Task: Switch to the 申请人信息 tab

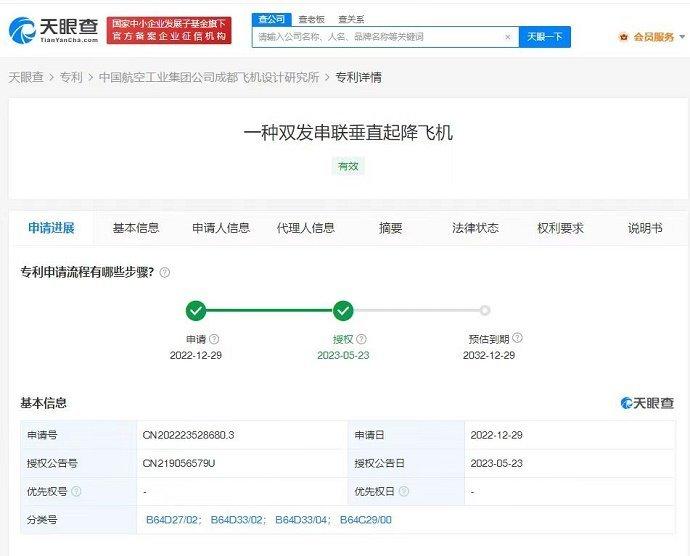Action: (221, 228)
